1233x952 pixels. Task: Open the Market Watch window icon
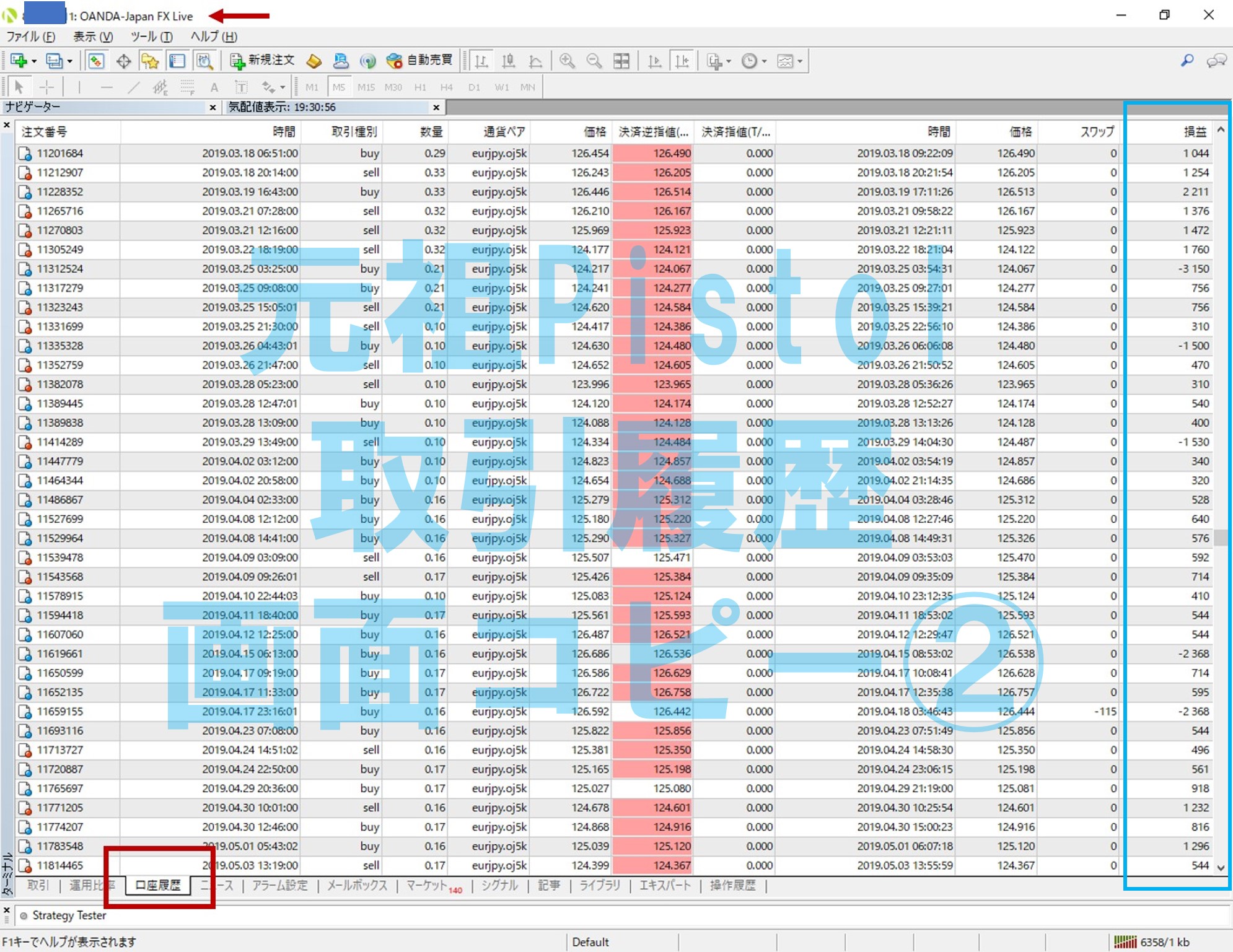pyautogui.click(x=96, y=61)
